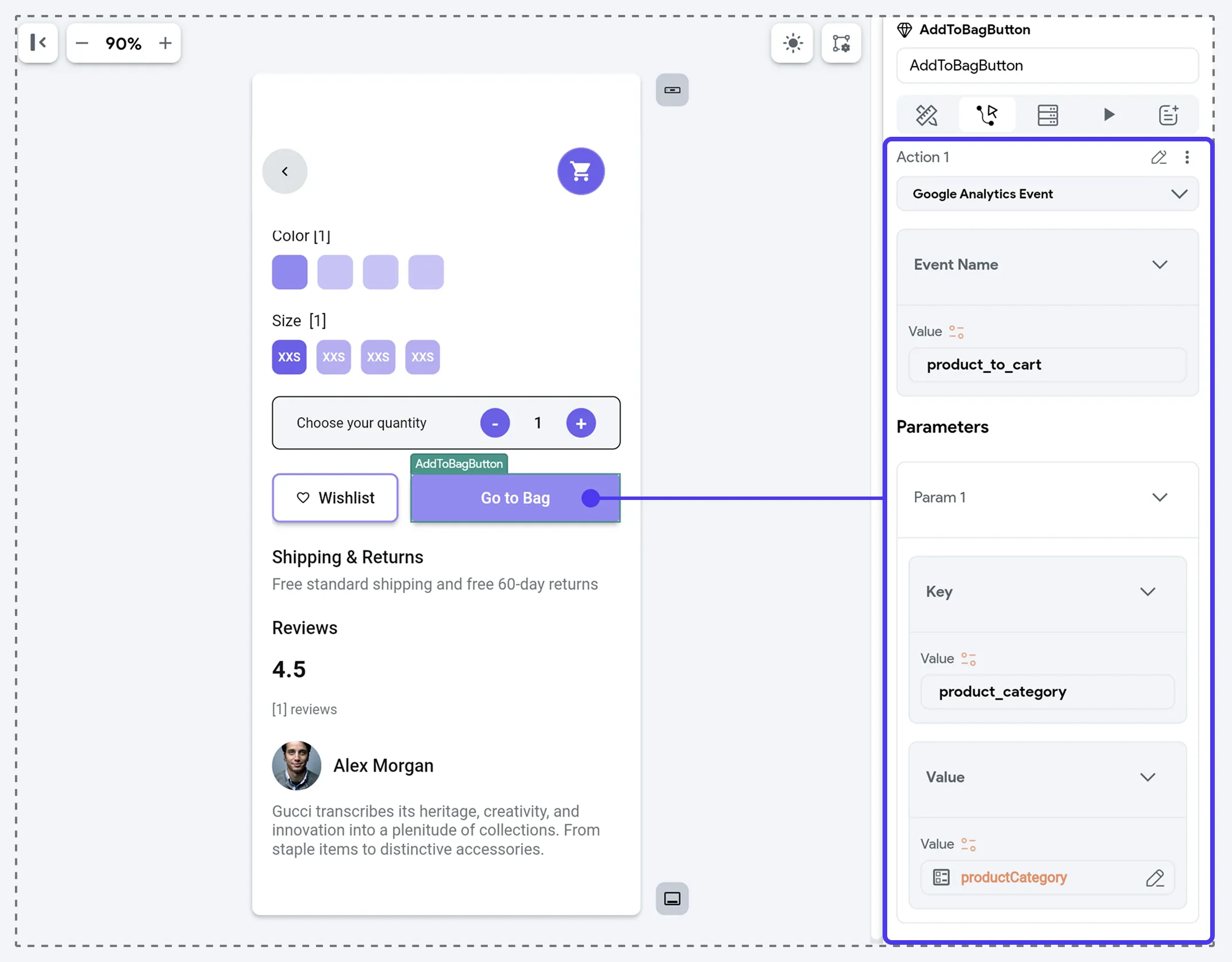Click the Shipping & Returns heading
This screenshot has width=1232, height=962.
347,557
